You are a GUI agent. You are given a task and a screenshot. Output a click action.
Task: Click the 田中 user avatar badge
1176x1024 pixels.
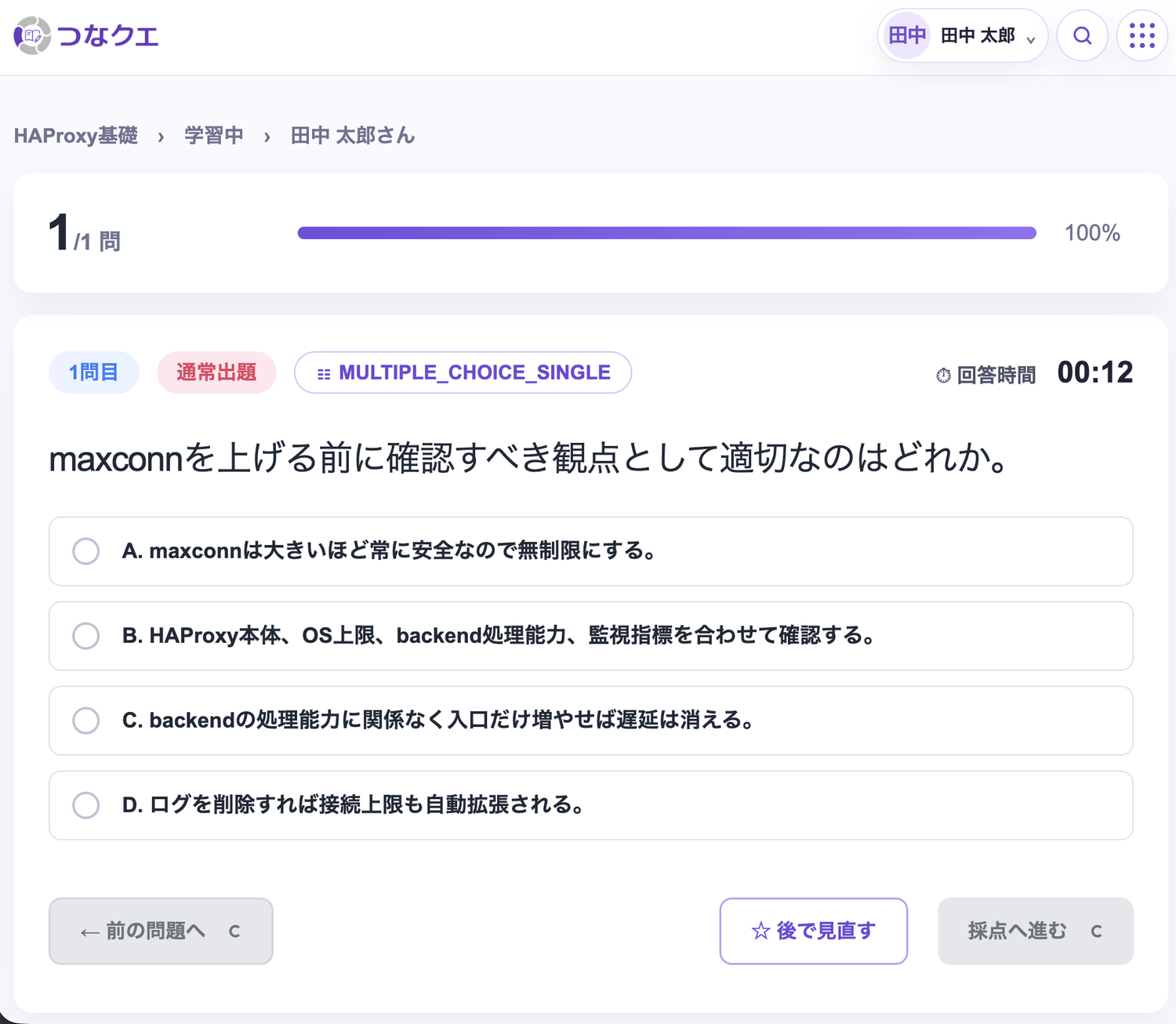coord(907,35)
